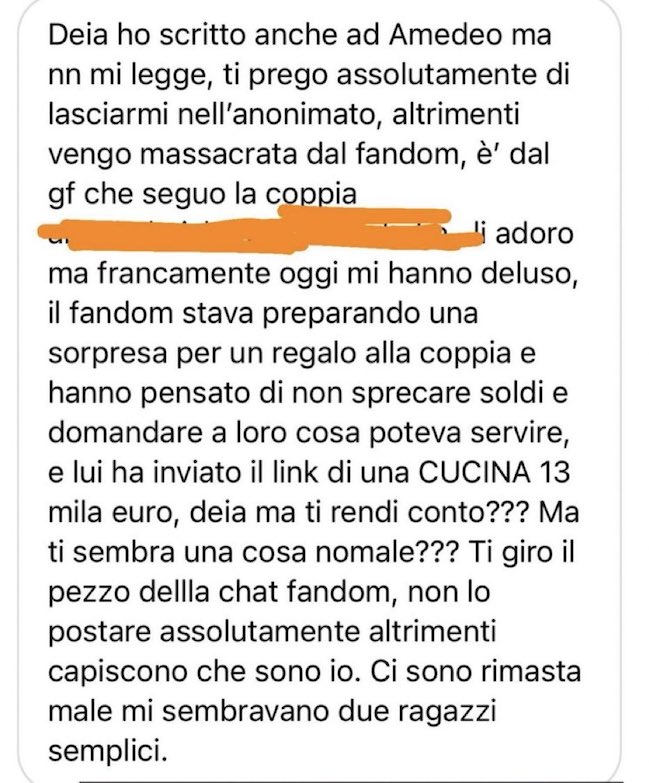The width and height of the screenshot is (649, 783).
Task: Click the word "adoro" beside the scribble
Action: tap(534, 234)
